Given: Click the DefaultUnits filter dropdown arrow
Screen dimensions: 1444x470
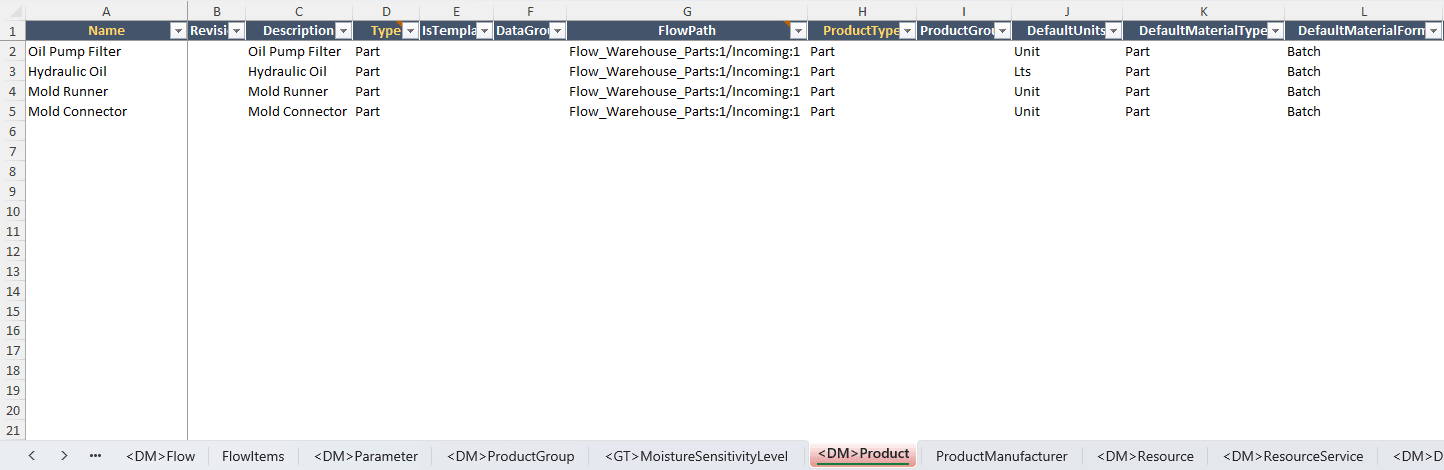Looking at the screenshot, I should click(1113, 31).
